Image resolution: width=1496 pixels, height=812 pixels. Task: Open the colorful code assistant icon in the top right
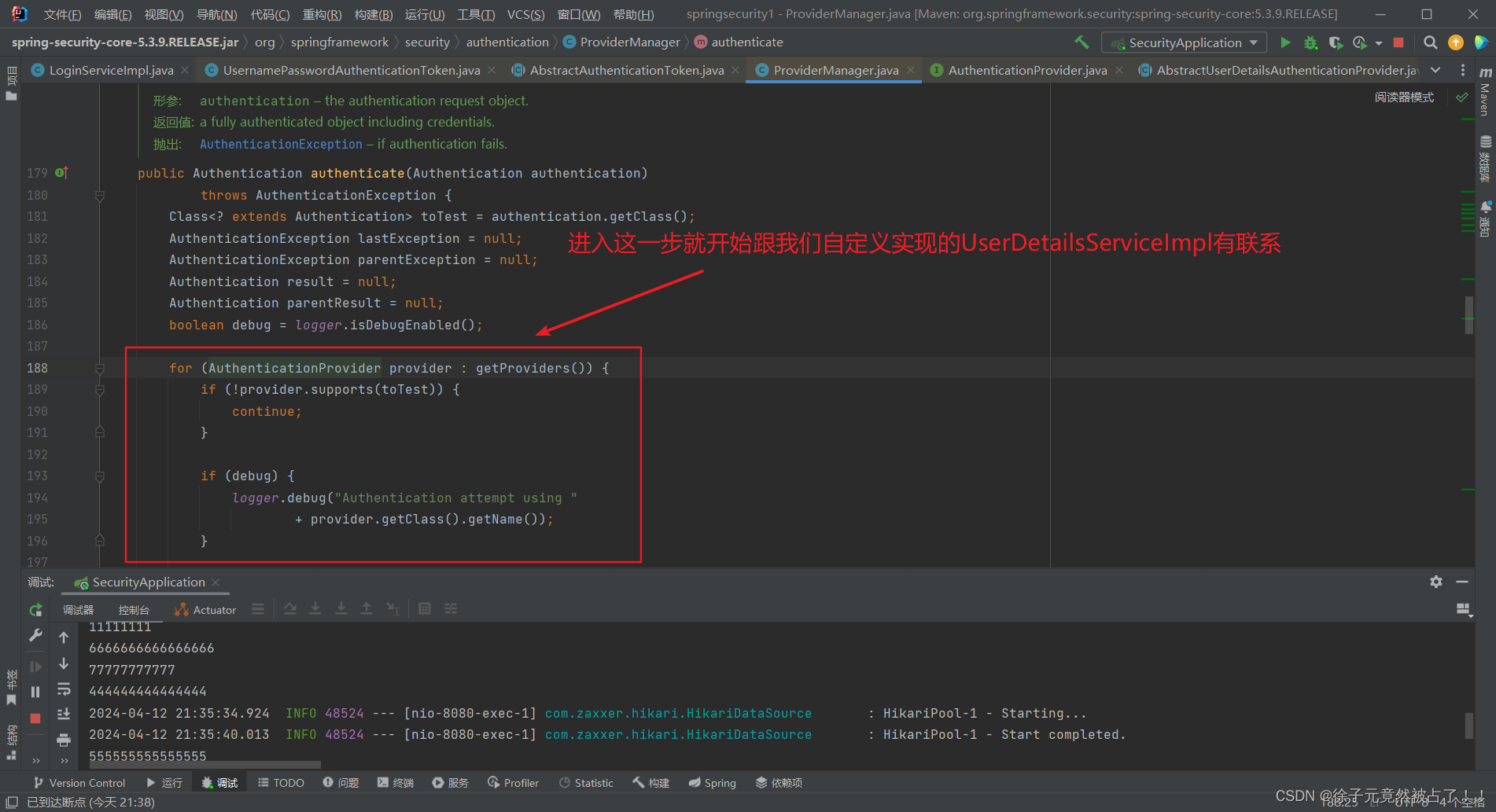[1481, 42]
